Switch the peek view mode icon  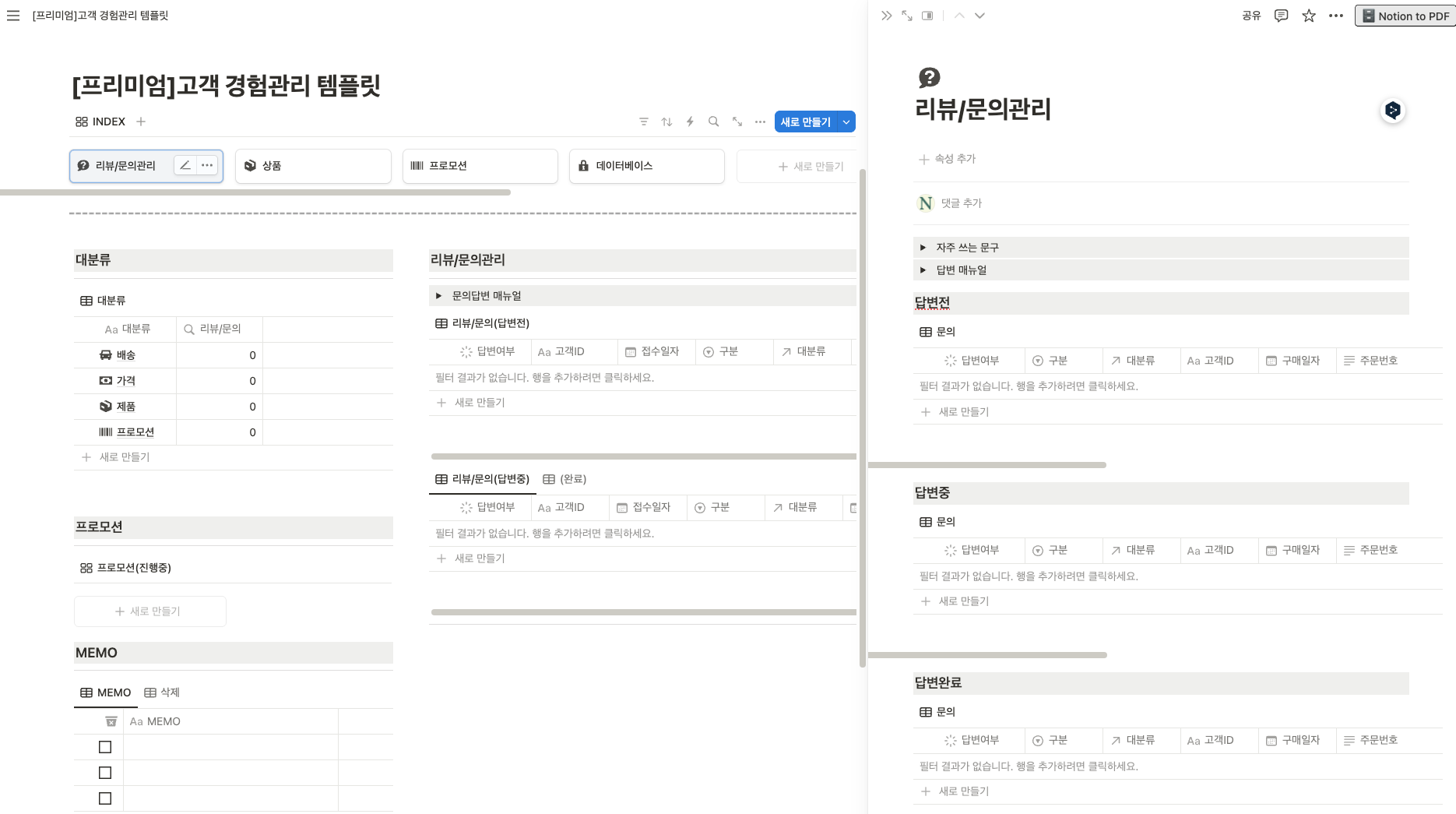point(927,16)
